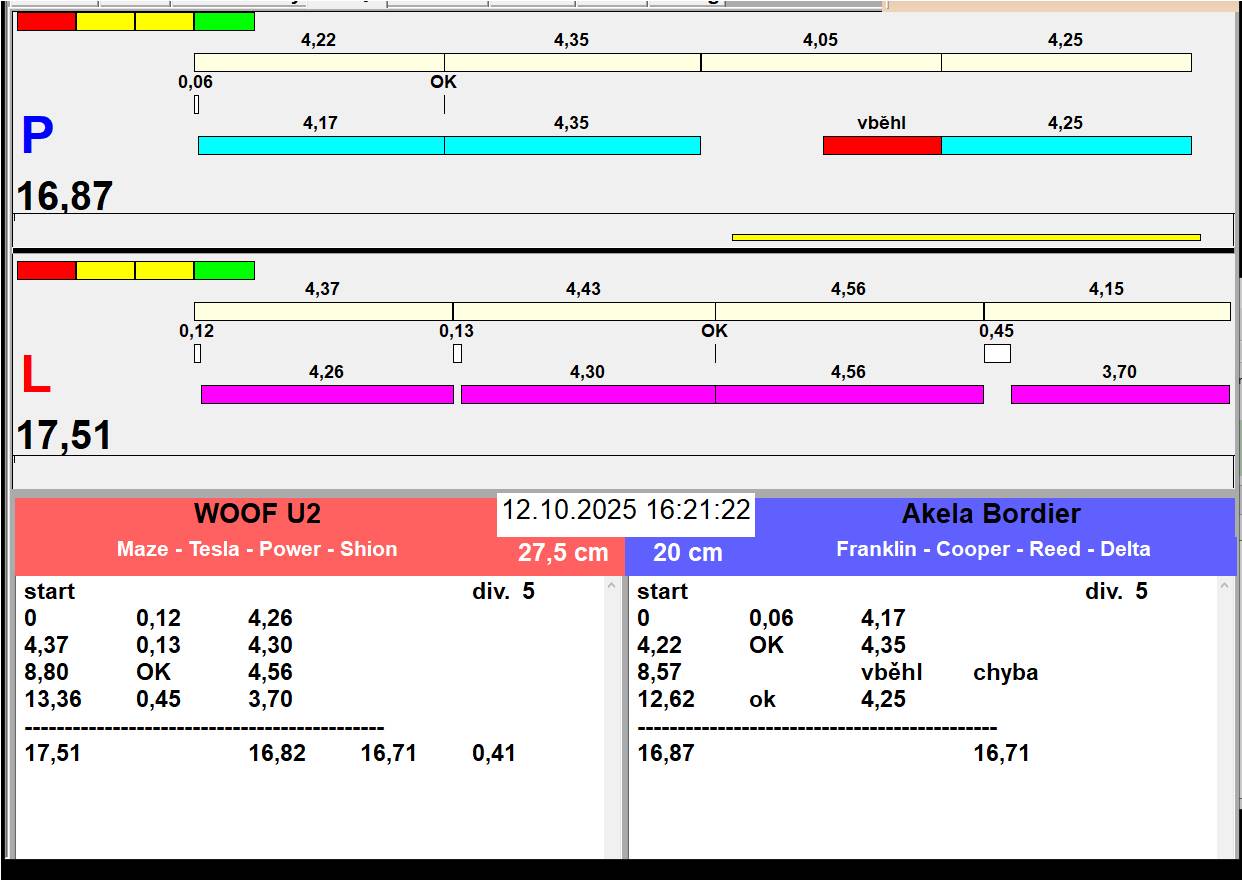The image size is (1242, 880).
Task: Click the scroll-up arrow in WOOF U2 panel
Action: point(612,586)
